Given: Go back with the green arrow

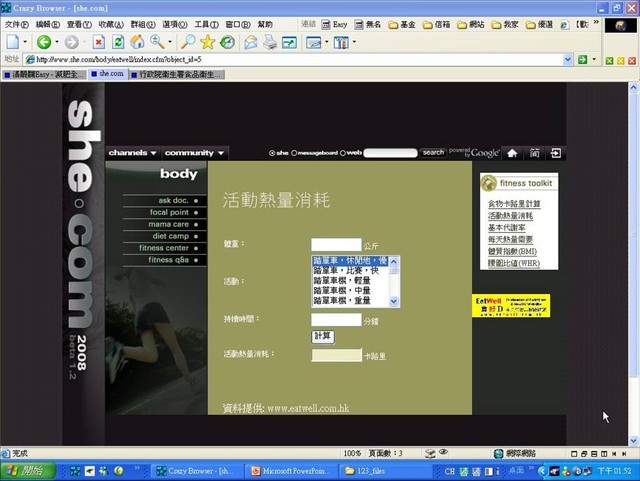Looking at the screenshot, I should click(x=44, y=42).
